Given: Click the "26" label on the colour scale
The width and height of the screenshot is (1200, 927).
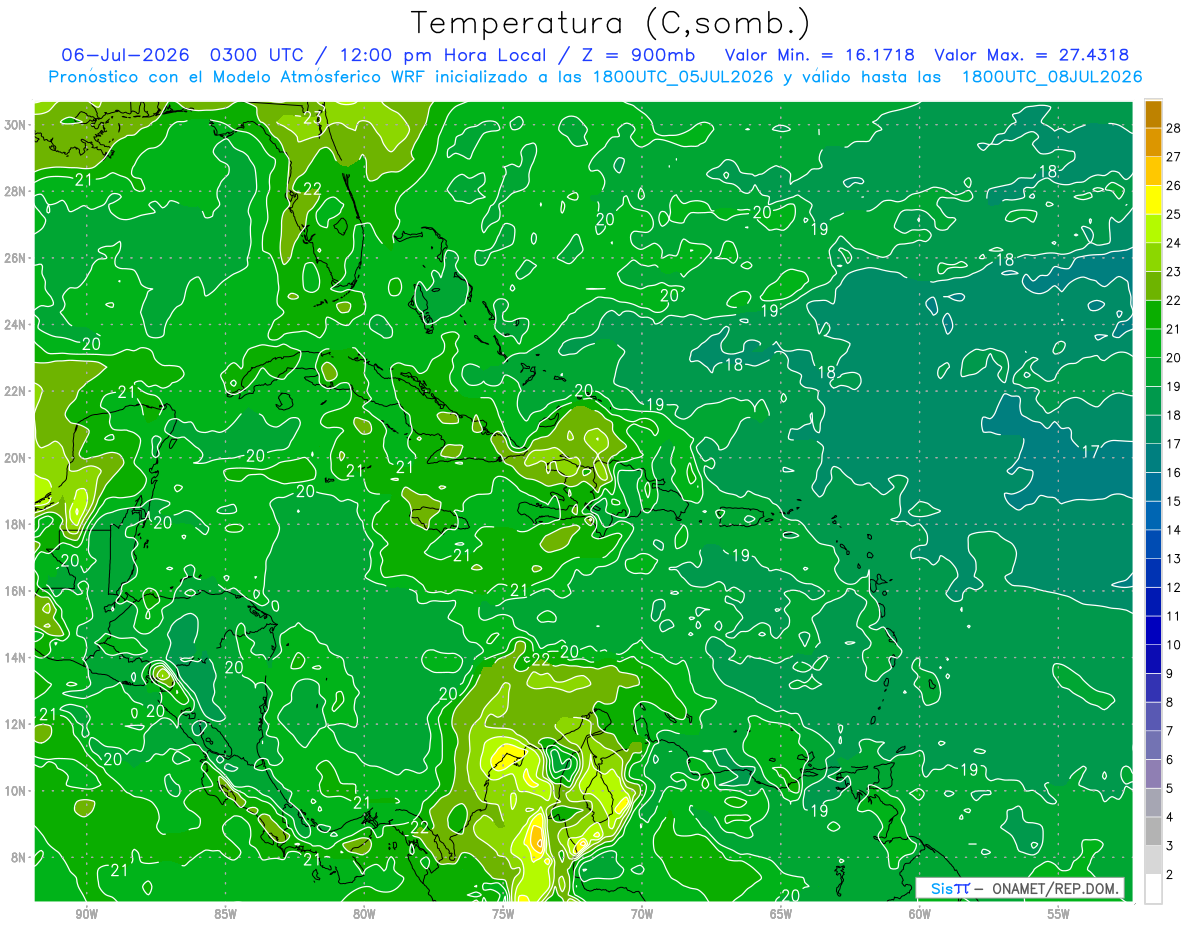Looking at the screenshot, I should click(1173, 186).
